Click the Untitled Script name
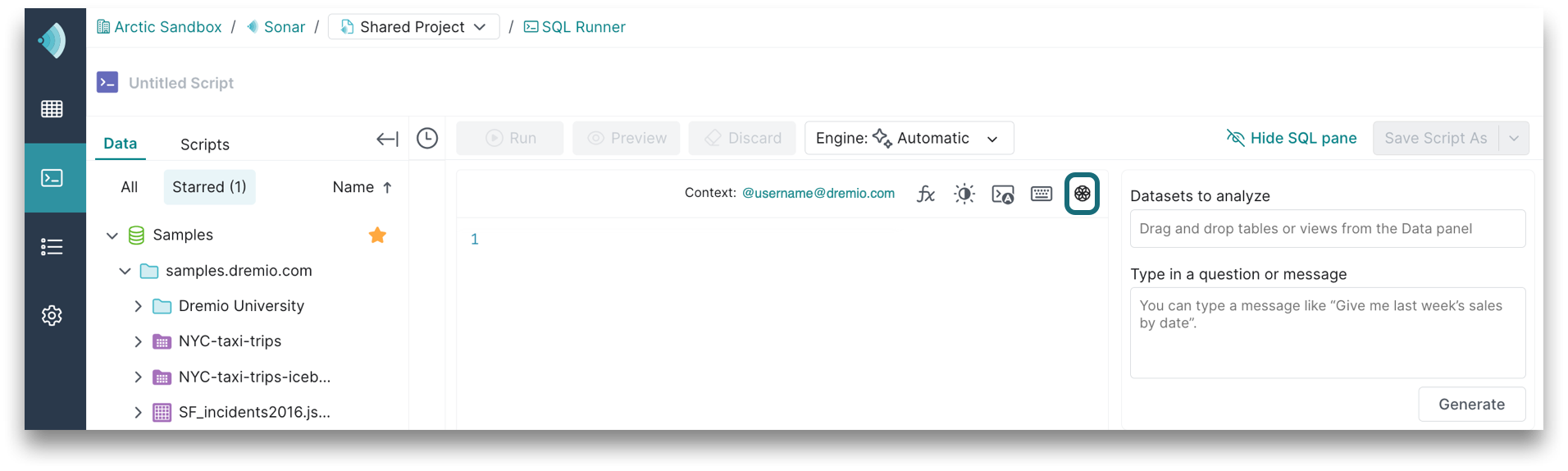 [x=181, y=83]
